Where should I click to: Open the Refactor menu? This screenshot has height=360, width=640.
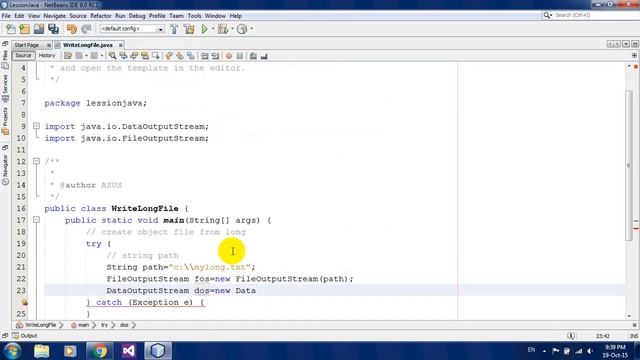pyautogui.click(x=100, y=16)
